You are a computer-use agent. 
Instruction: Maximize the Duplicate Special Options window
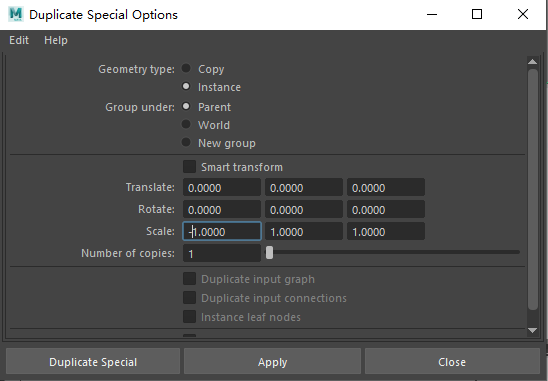pos(477,14)
